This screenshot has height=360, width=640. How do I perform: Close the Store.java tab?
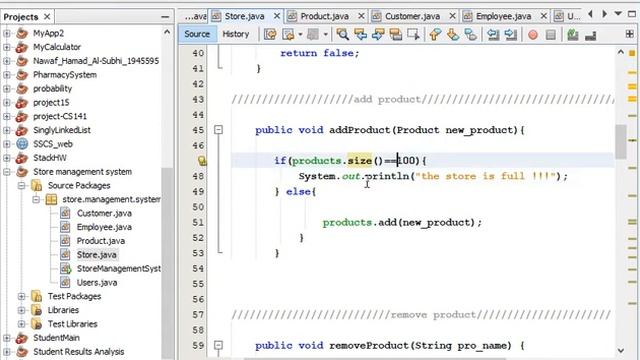(x=277, y=16)
